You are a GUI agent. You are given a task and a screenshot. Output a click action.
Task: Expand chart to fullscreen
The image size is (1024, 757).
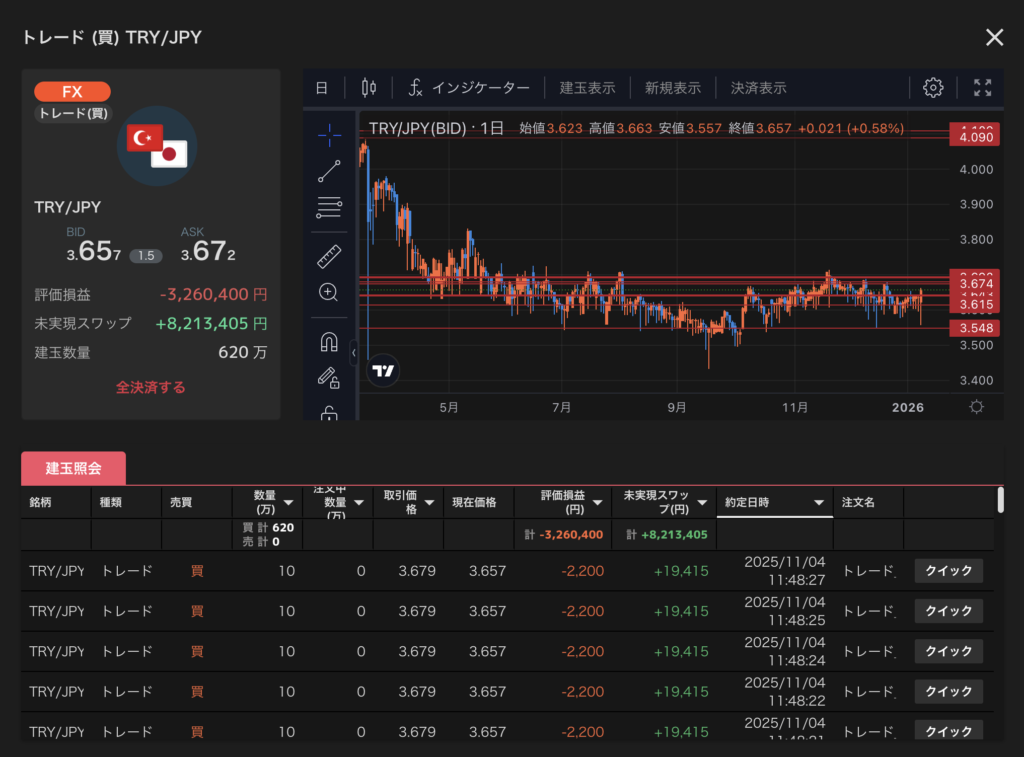click(x=983, y=88)
